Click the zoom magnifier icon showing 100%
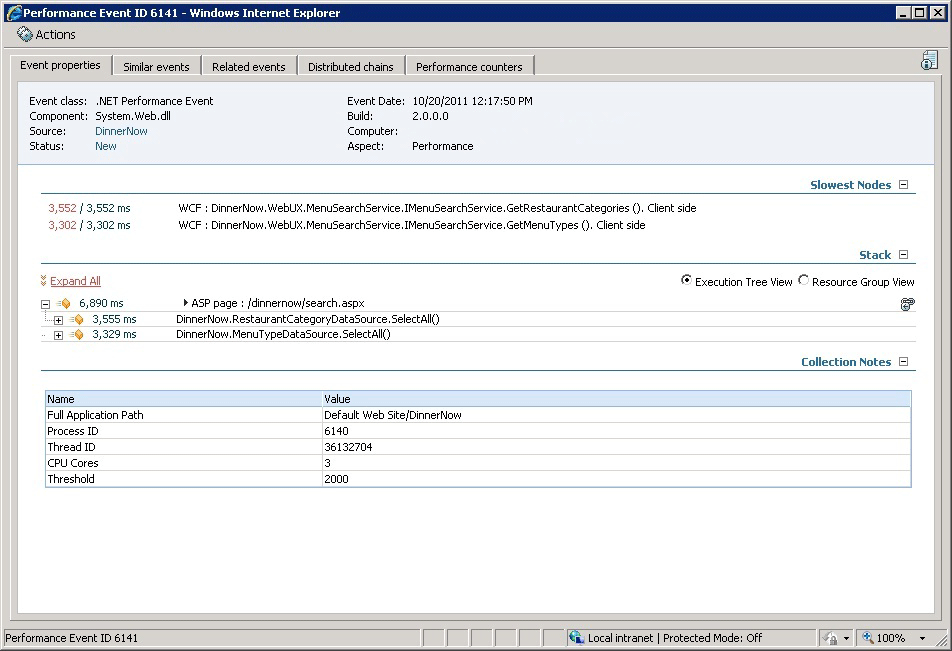The image size is (952, 651). coord(868,638)
